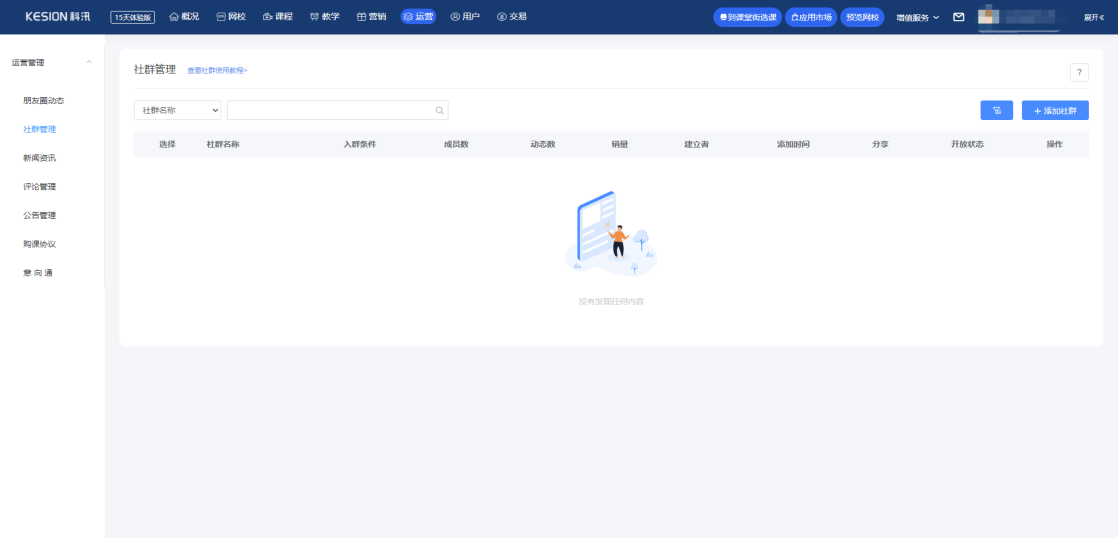Click the question mark help button
1118x538 pixels.
1079,72
